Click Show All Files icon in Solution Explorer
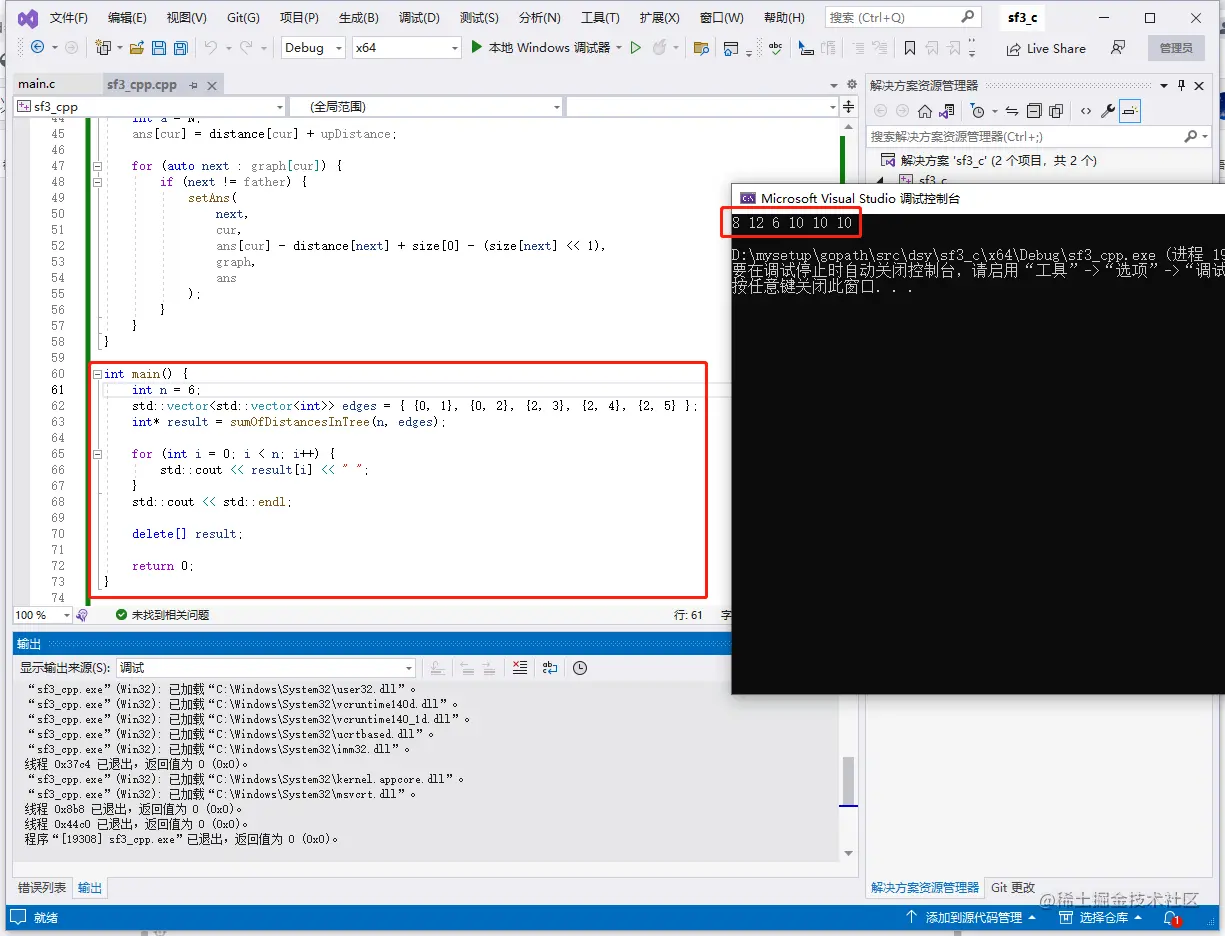1225x936 pixels. point(1056,111)
